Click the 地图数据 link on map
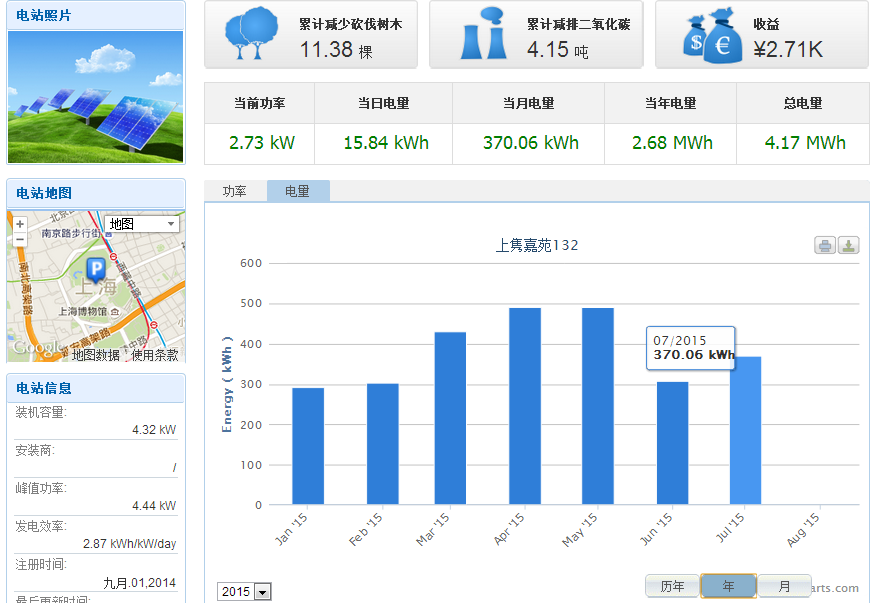This screenshot has height=603, width=874. point(96,354)
